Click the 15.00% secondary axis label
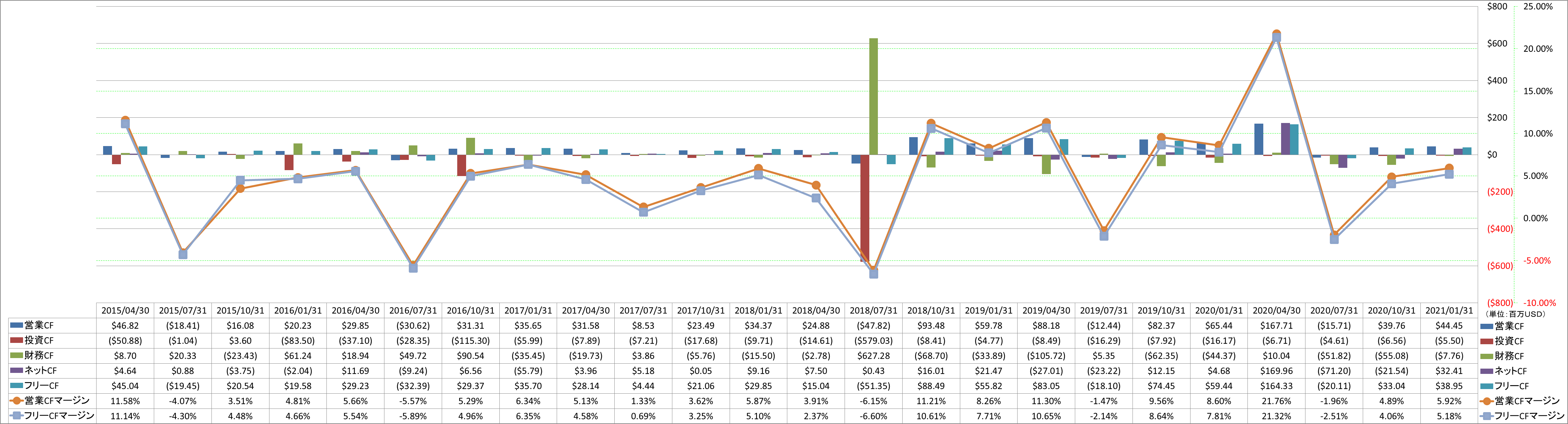Viewport: 1568px width, 424px height. coord(1538,91)
